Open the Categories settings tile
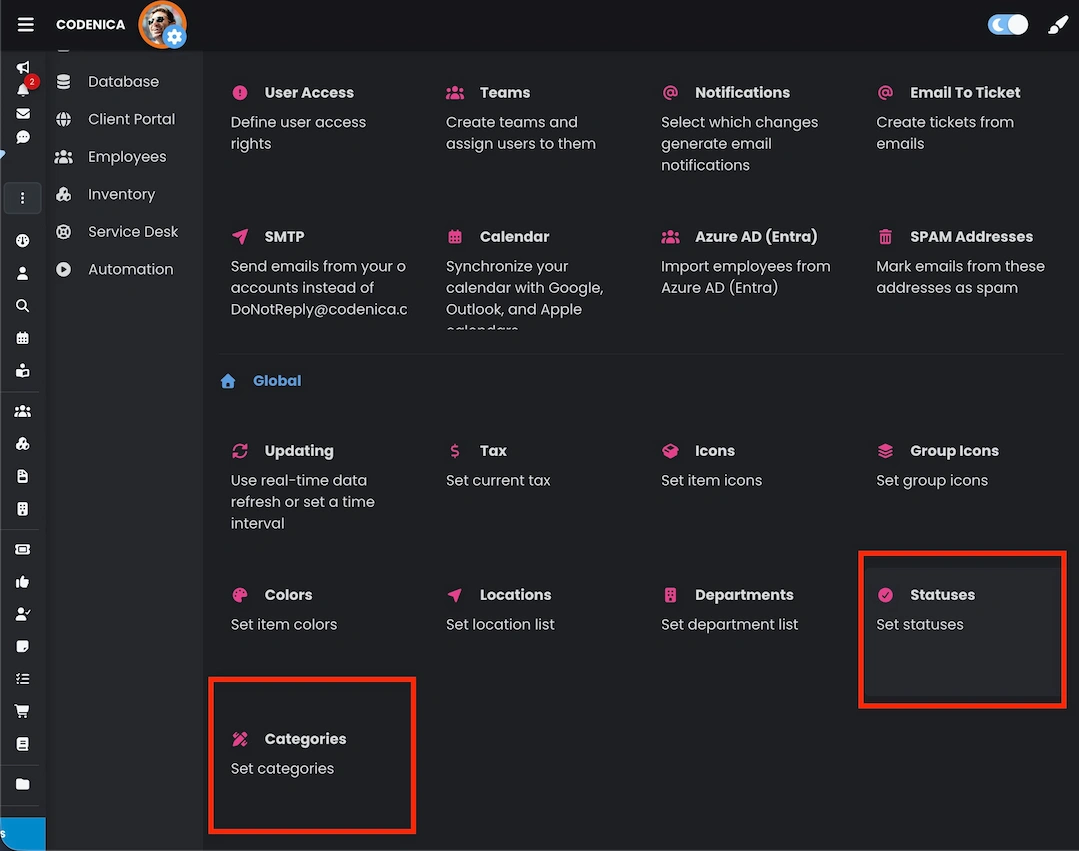The image size is (1079, 851). pos(311,755)
